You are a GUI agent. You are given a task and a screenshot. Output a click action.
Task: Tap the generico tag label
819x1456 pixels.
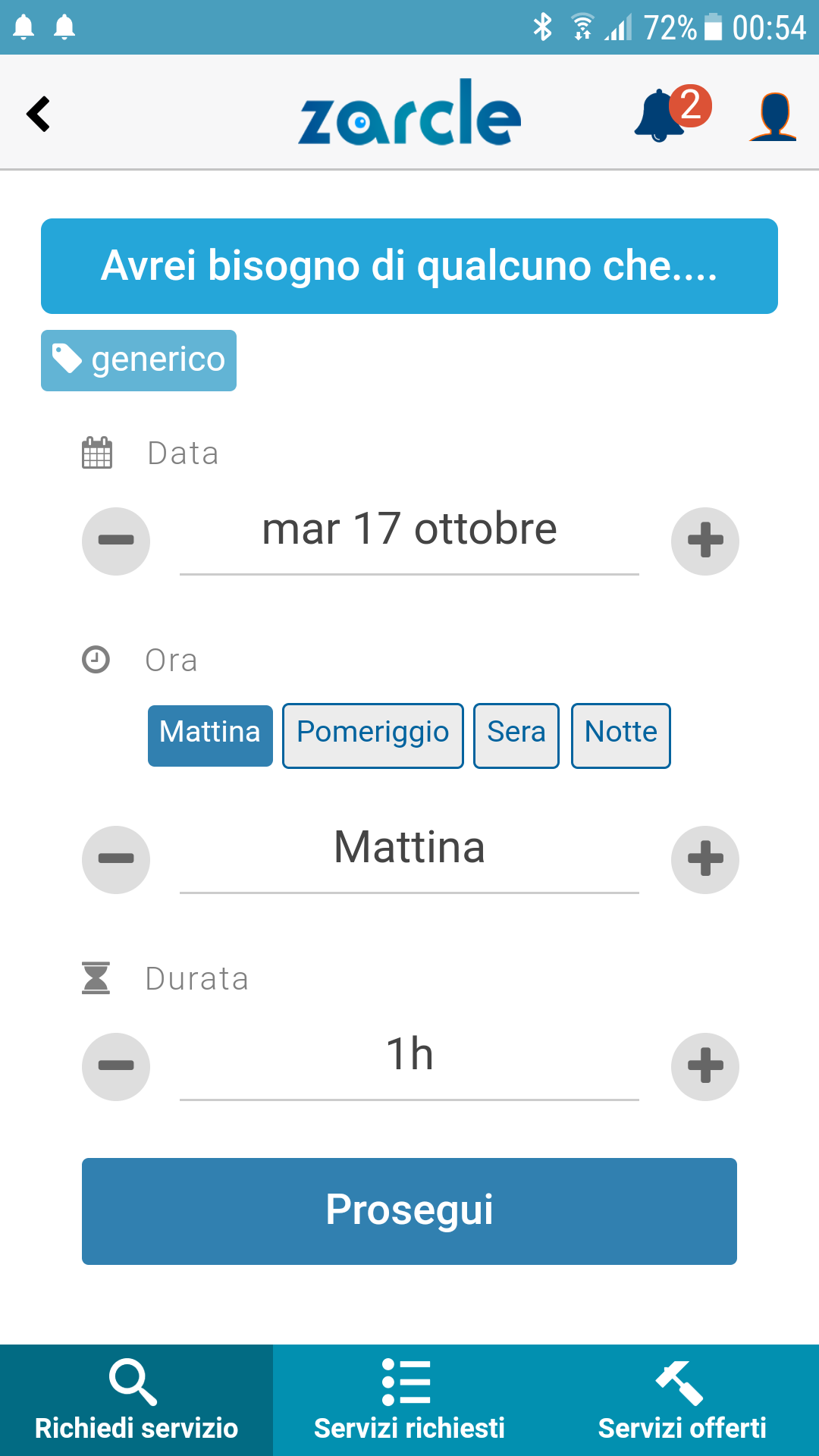point(139,360)
